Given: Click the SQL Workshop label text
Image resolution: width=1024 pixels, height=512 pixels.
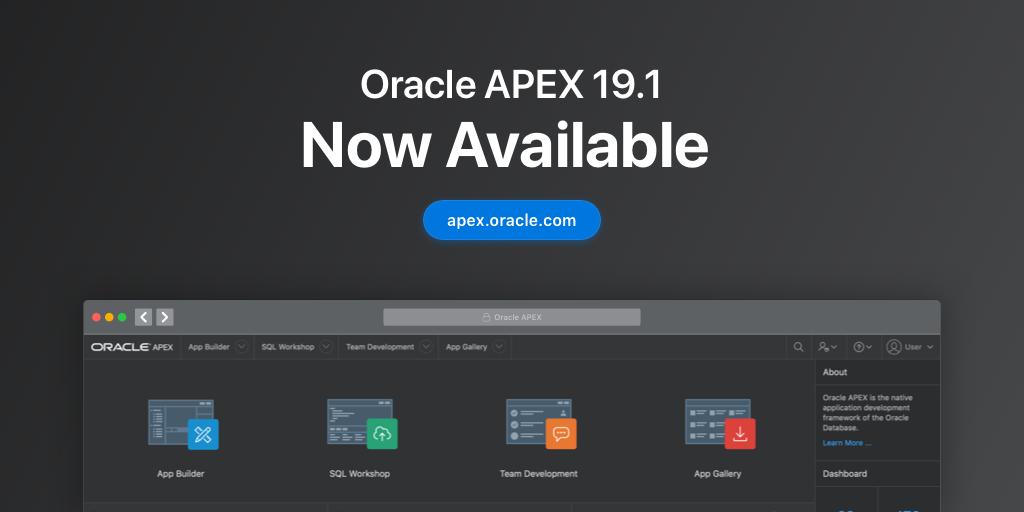Looking at the screenshot, I should pyautogui.click(x=360, y=474).
